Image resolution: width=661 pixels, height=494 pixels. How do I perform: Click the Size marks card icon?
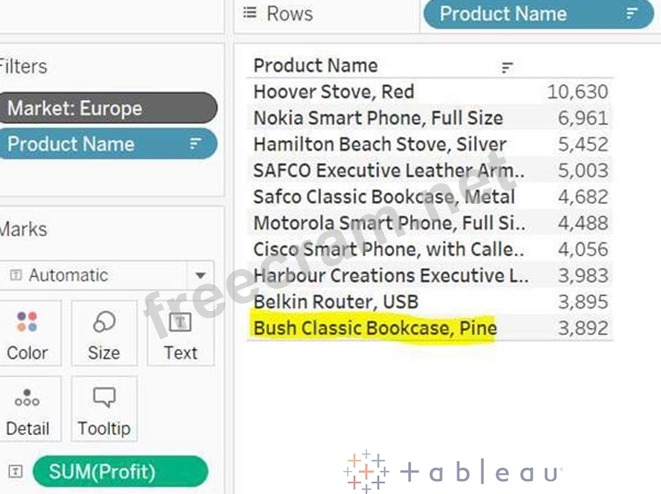click(x=103, y=323)
